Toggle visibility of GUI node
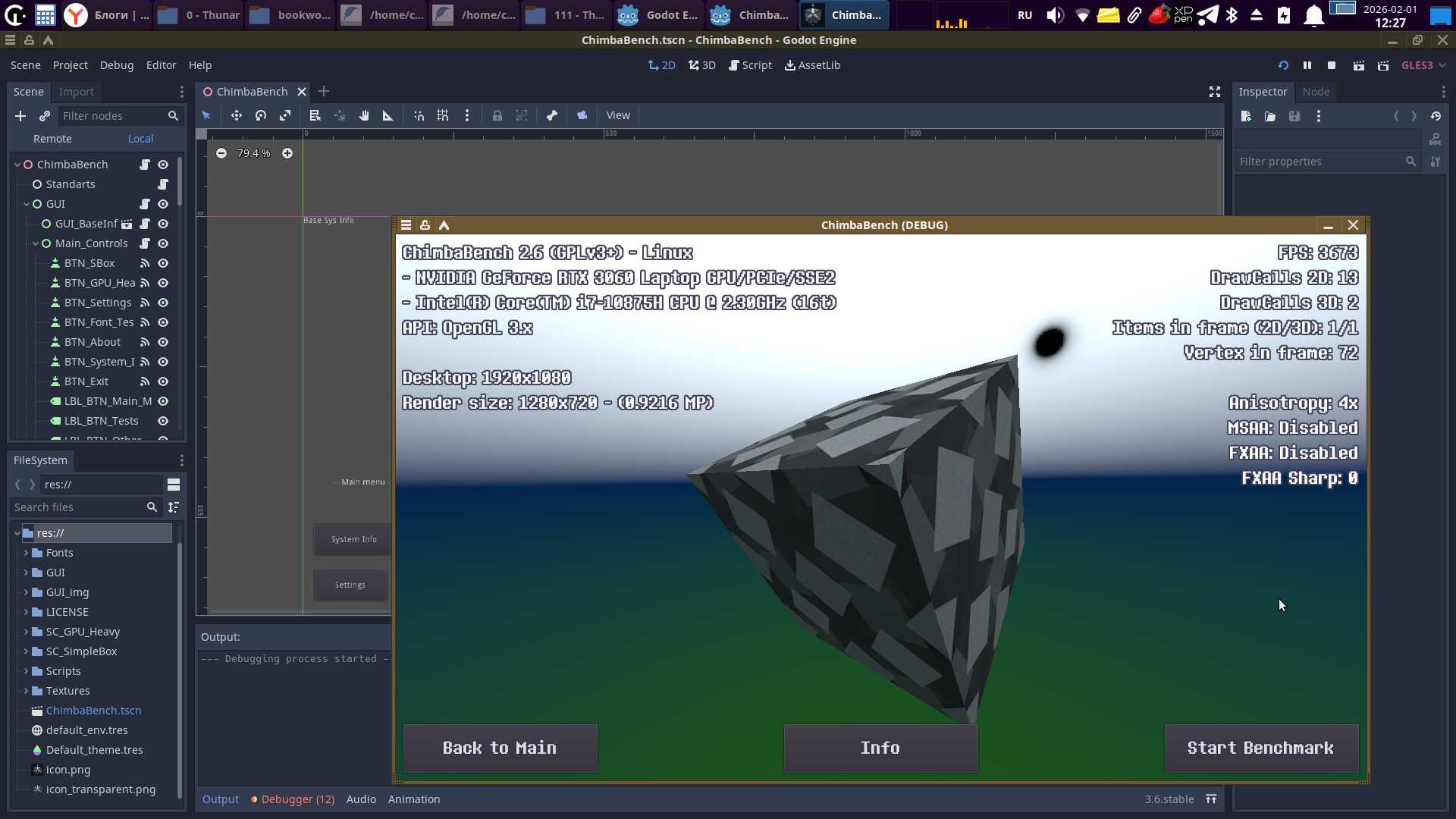Viewport: 1456px width, 819px height. click(163, 204)
